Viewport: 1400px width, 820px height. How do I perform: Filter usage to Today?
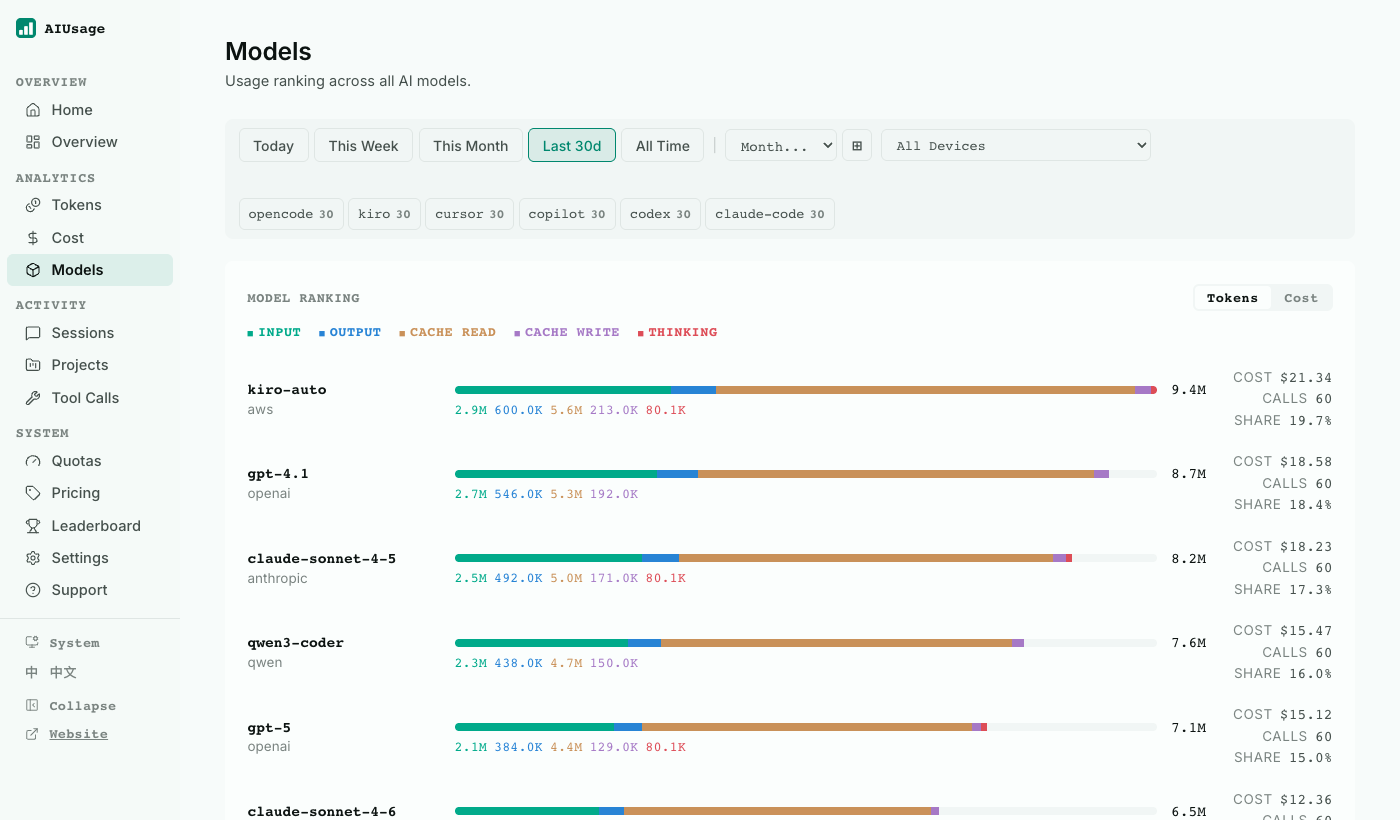(274, 145)
